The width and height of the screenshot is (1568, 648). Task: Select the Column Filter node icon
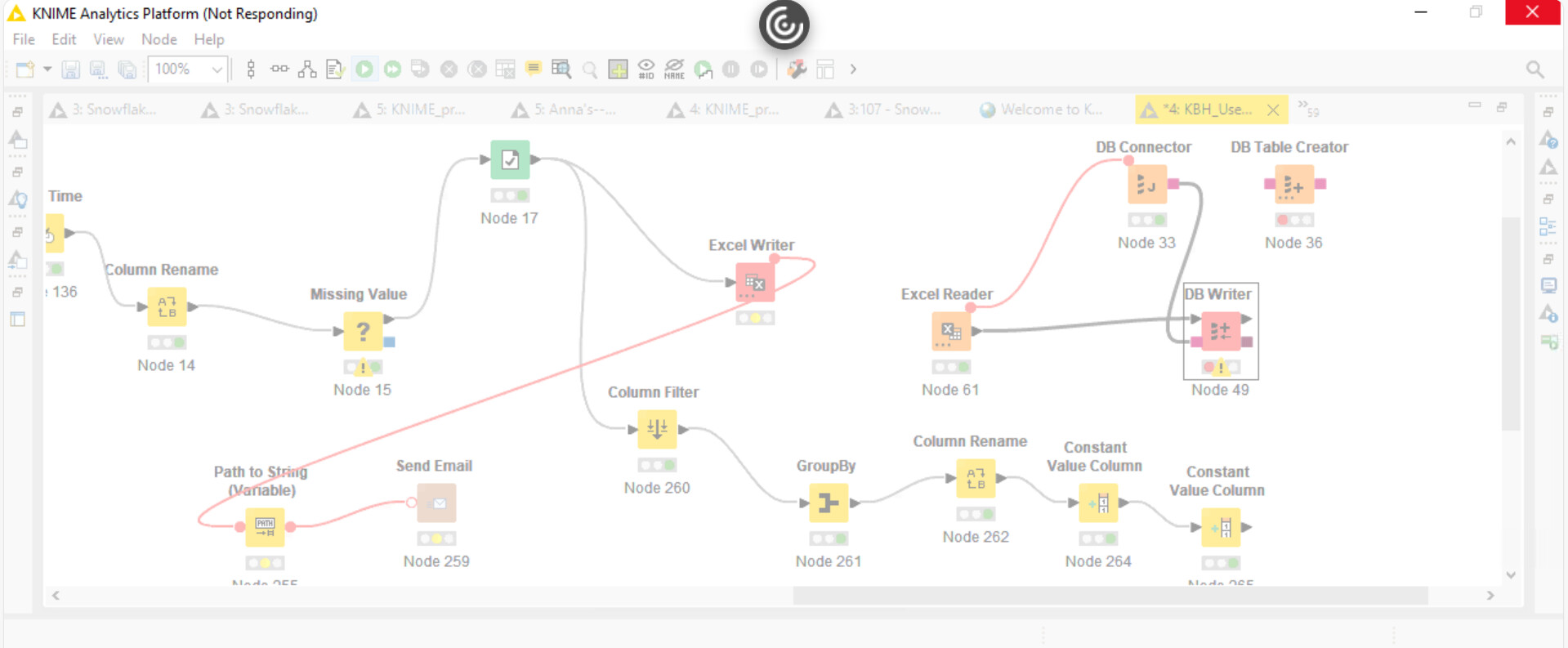point(657,430)
